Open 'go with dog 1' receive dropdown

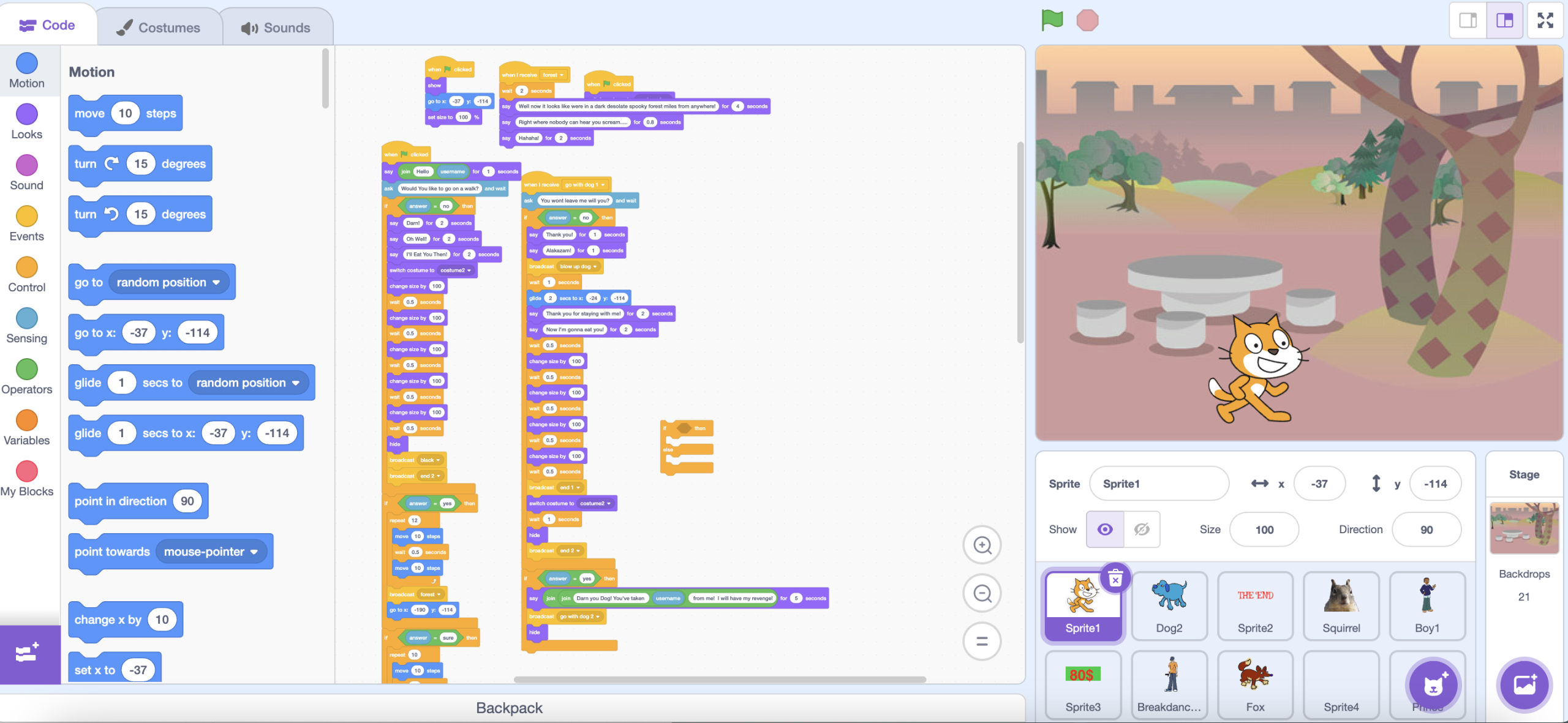[585, 184]
